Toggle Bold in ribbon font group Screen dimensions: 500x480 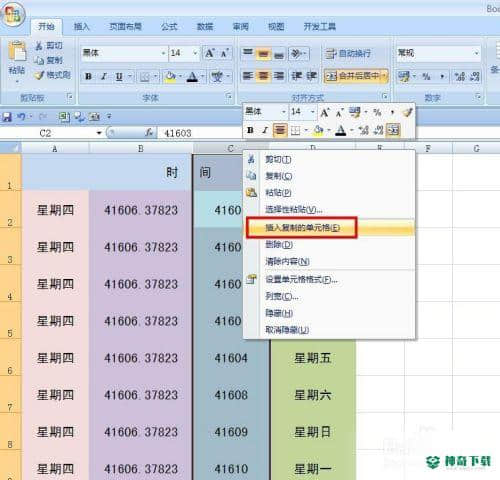(88, 77)
